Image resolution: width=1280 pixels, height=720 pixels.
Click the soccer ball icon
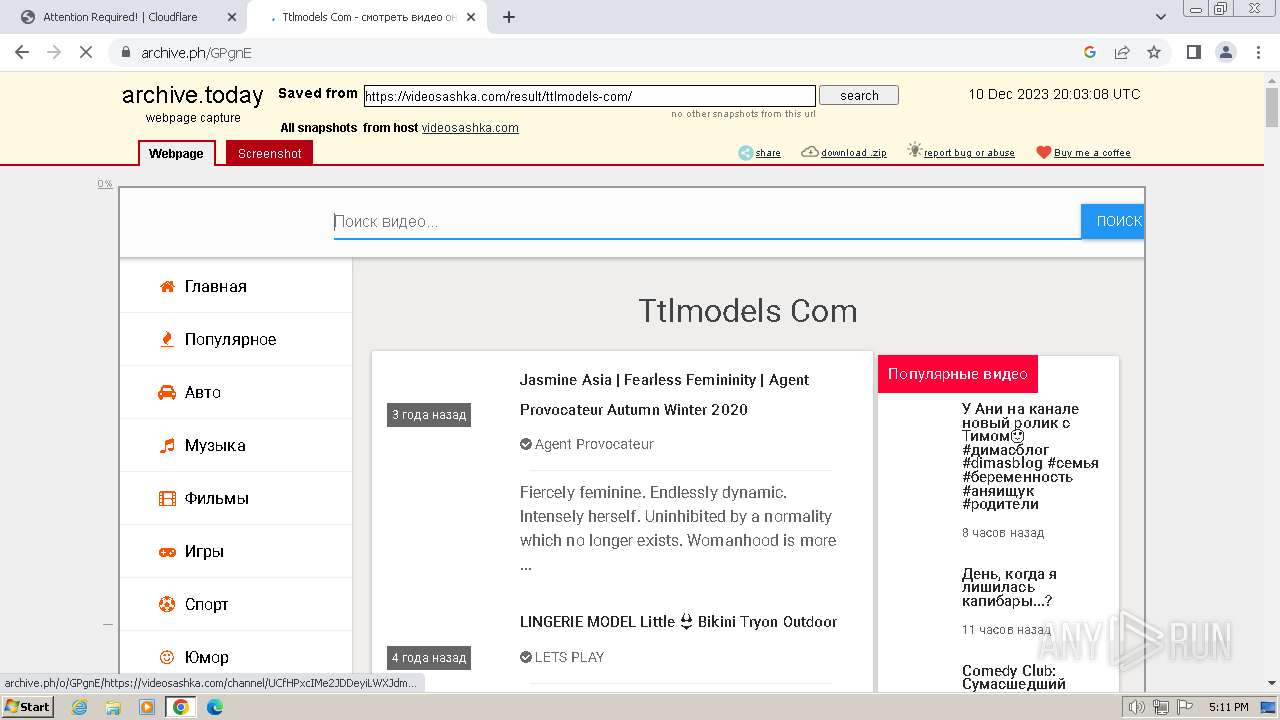(167, 604)
